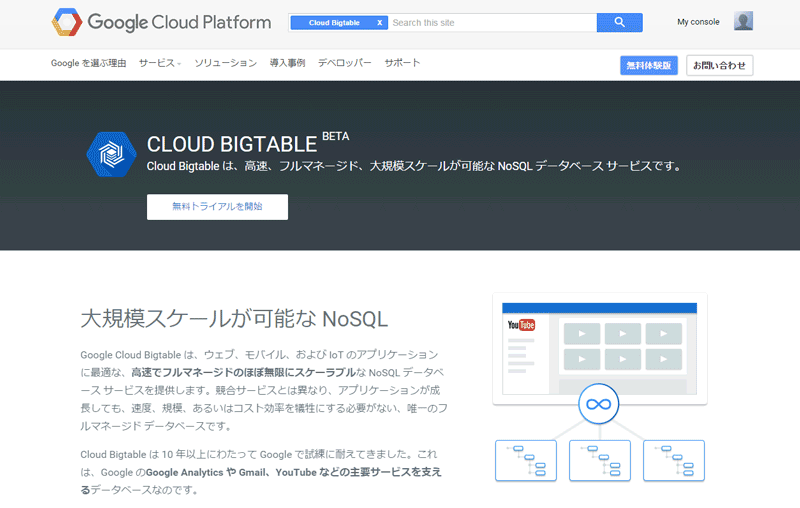800x508 pixels.
Task: Open the ソリューション menu item
Action: [226, 63]
